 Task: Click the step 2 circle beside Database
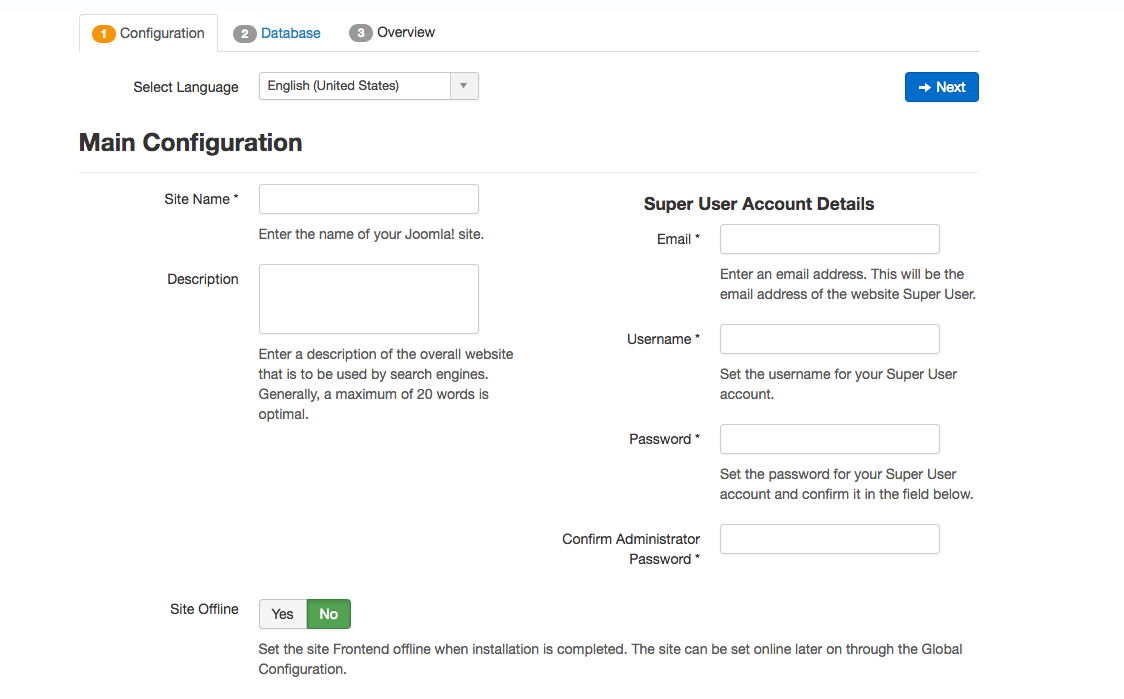(x=245, y=33)
